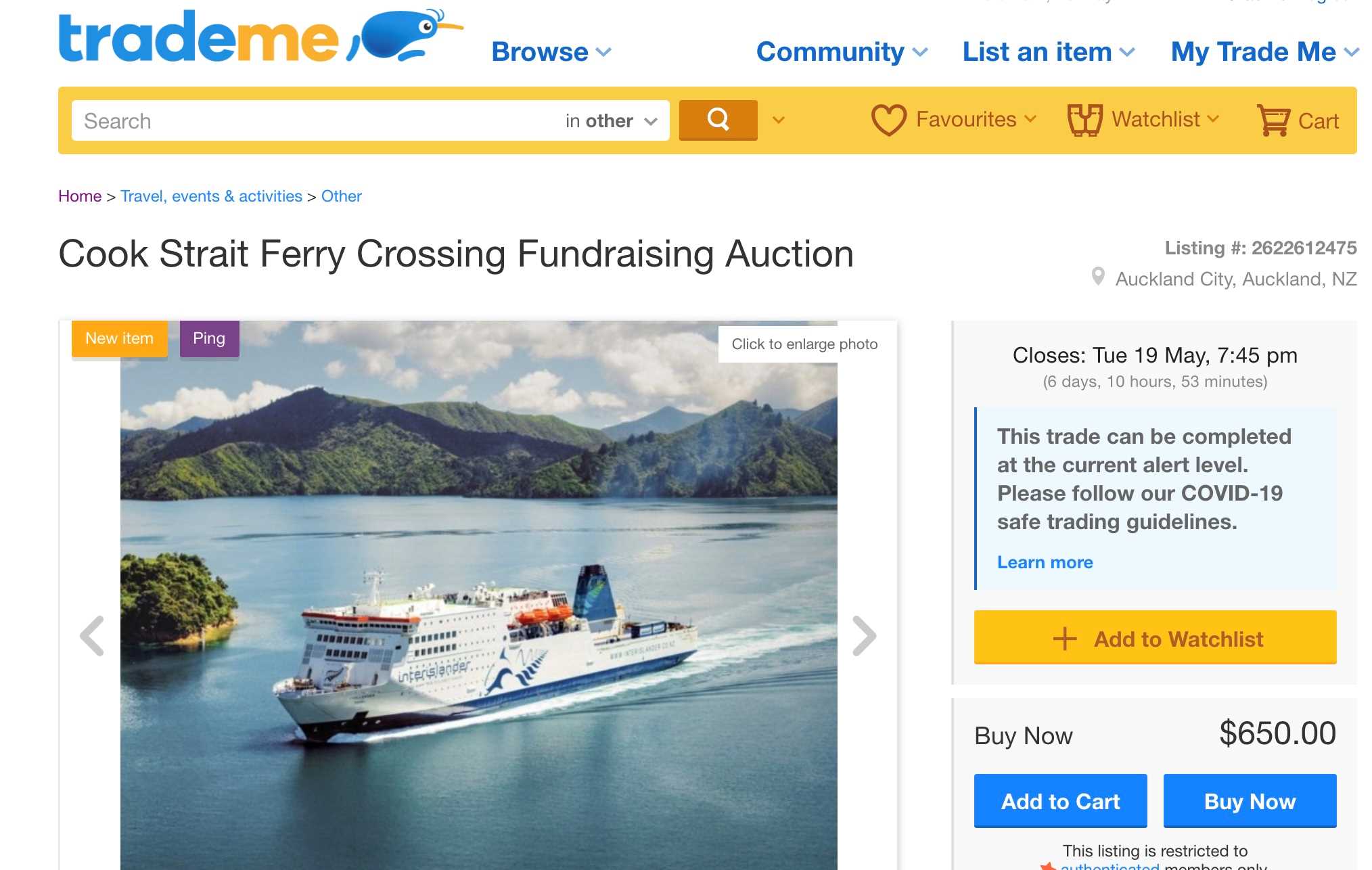Follow the Learn more COVID-19 link
Image resolution: width=1372 pixels, height=870 pixels.
click(x=1045, y=562)
